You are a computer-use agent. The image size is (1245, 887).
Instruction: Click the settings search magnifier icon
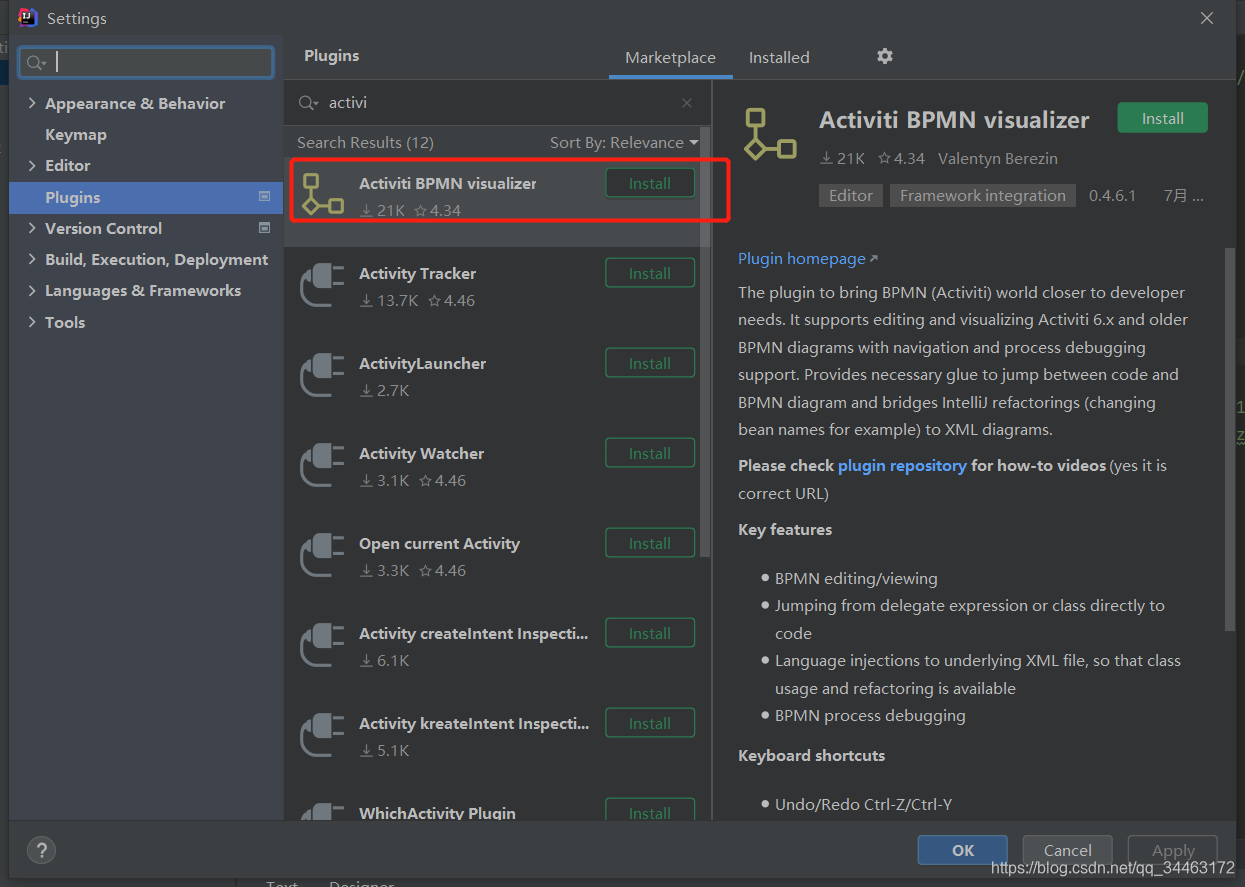(36, 62)
